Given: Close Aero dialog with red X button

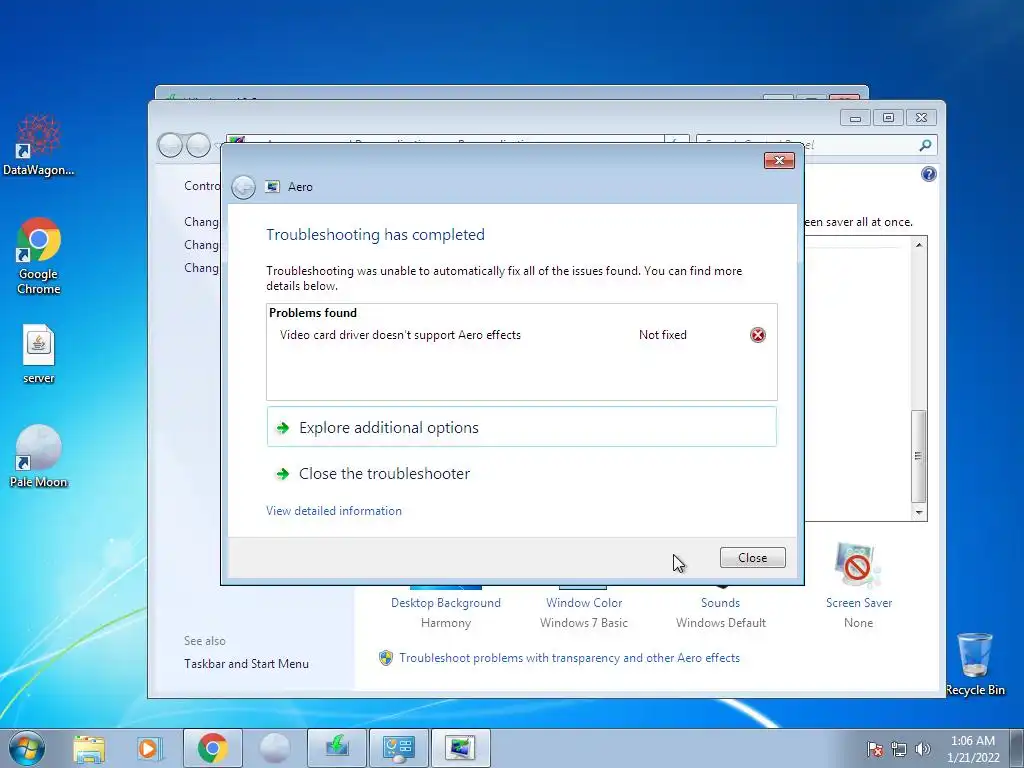Looking at the screenshot, I should coord(779,161).
